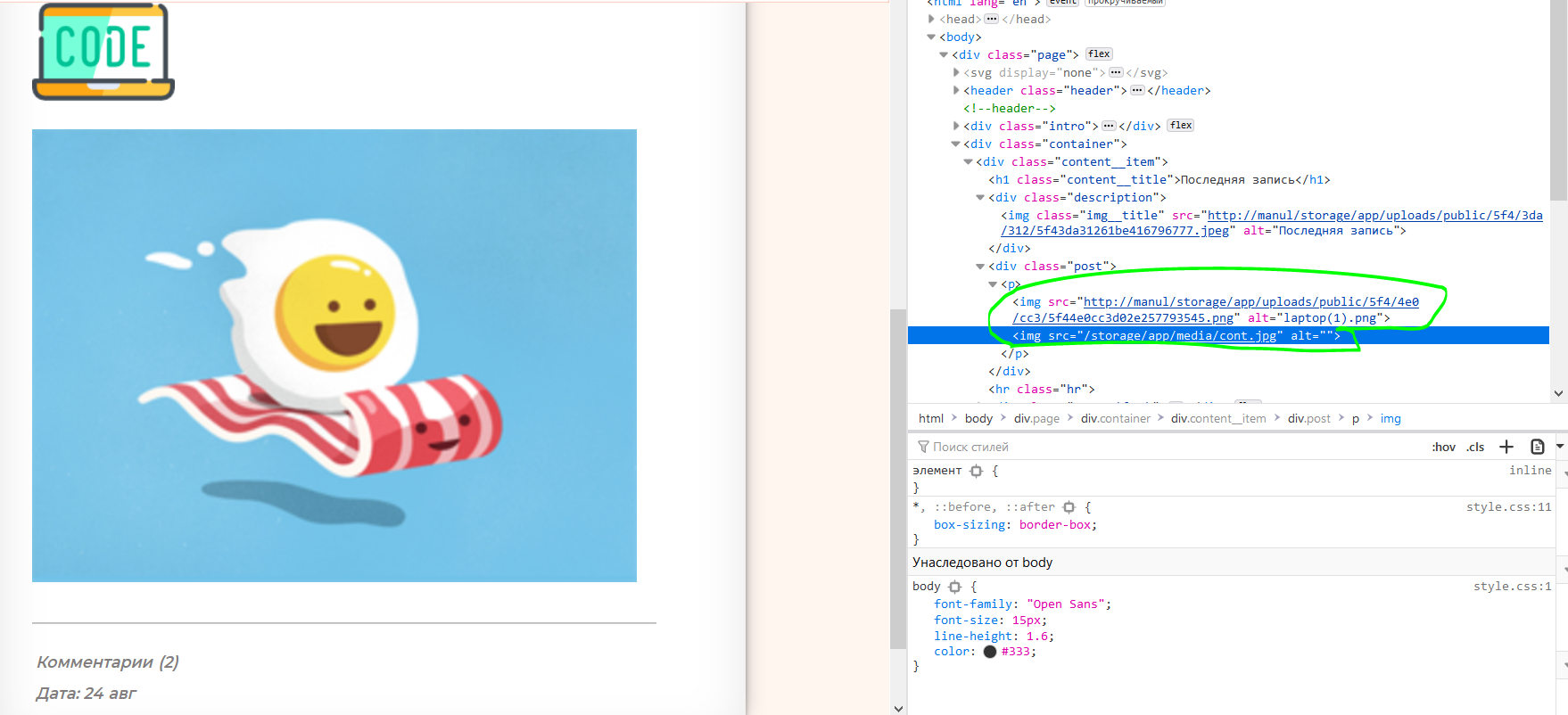Edit the box-sizing border-box value
Screen dimensions: 1568x715
[x=1055, y=524]
